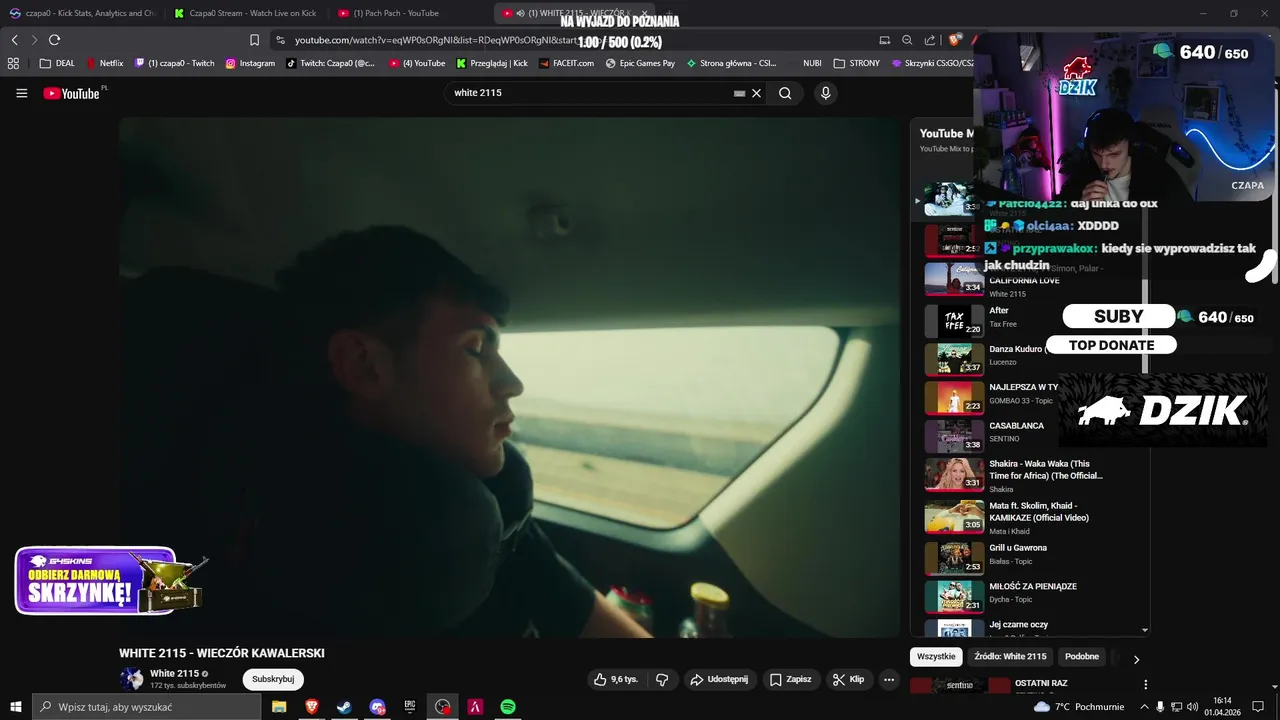Select the Wszystkie filter chip
This screenshot has width=1280, height=720.
(937, 657)
